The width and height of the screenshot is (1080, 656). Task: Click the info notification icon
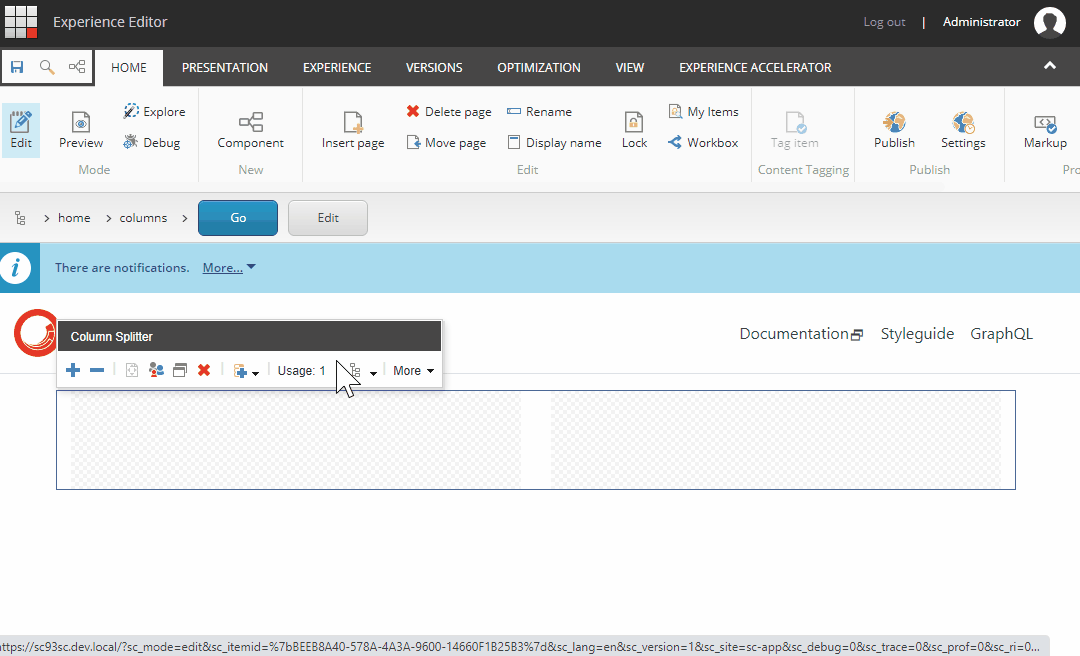[x=16, y=267]
